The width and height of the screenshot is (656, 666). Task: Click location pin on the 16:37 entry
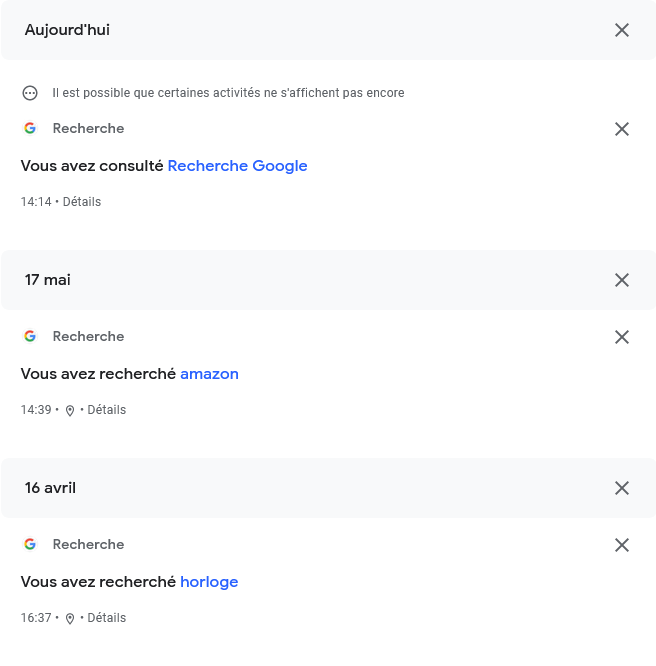coord(70,618)
